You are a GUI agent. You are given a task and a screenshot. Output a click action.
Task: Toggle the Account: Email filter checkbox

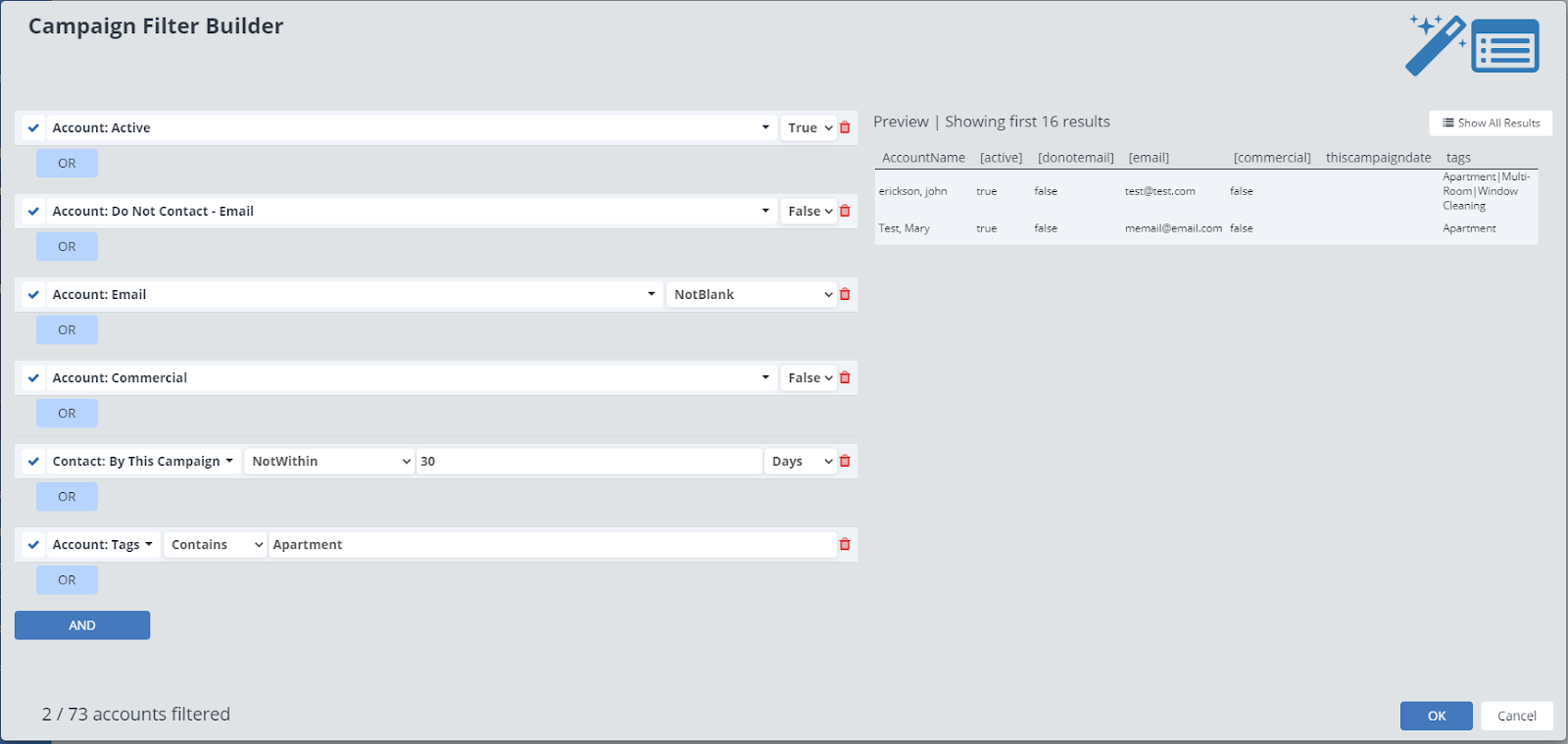33,294
